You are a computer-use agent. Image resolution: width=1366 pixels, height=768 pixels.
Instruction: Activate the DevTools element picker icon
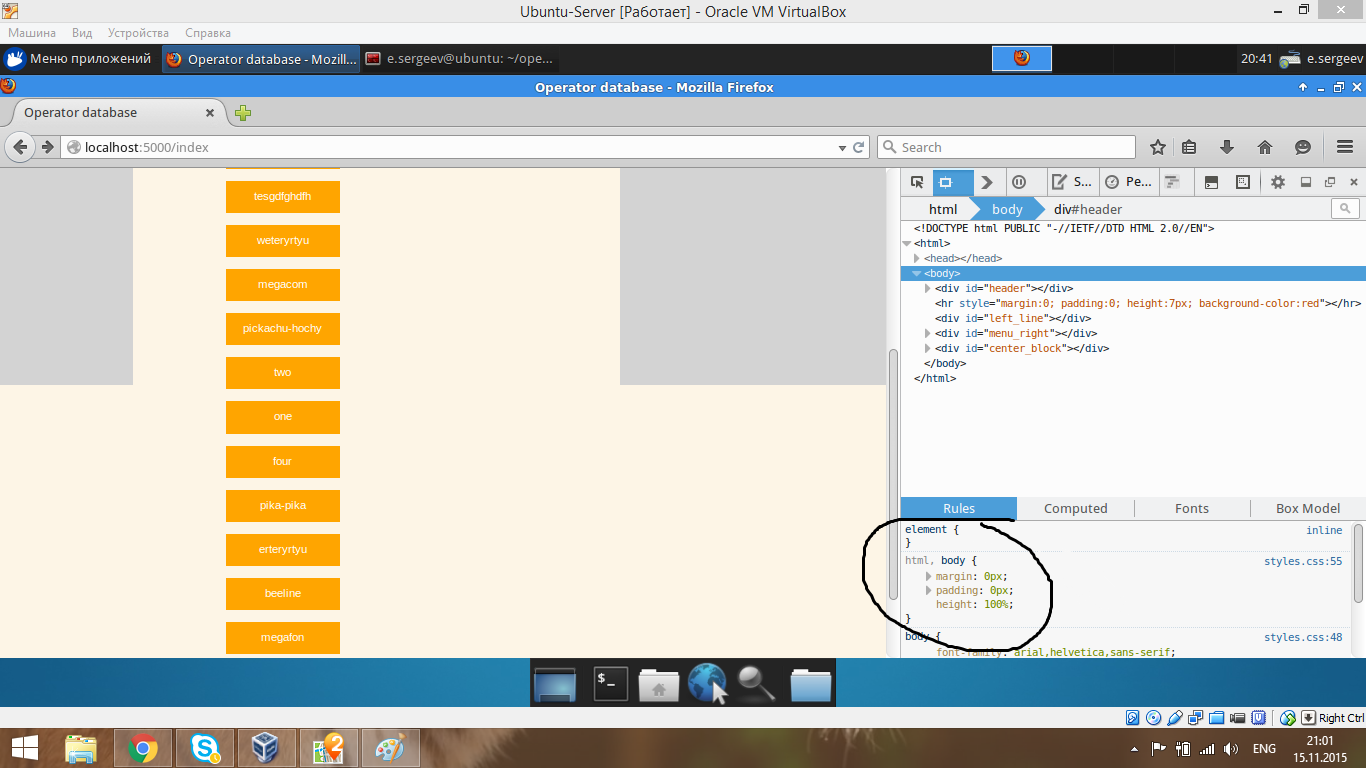[917, 182]
